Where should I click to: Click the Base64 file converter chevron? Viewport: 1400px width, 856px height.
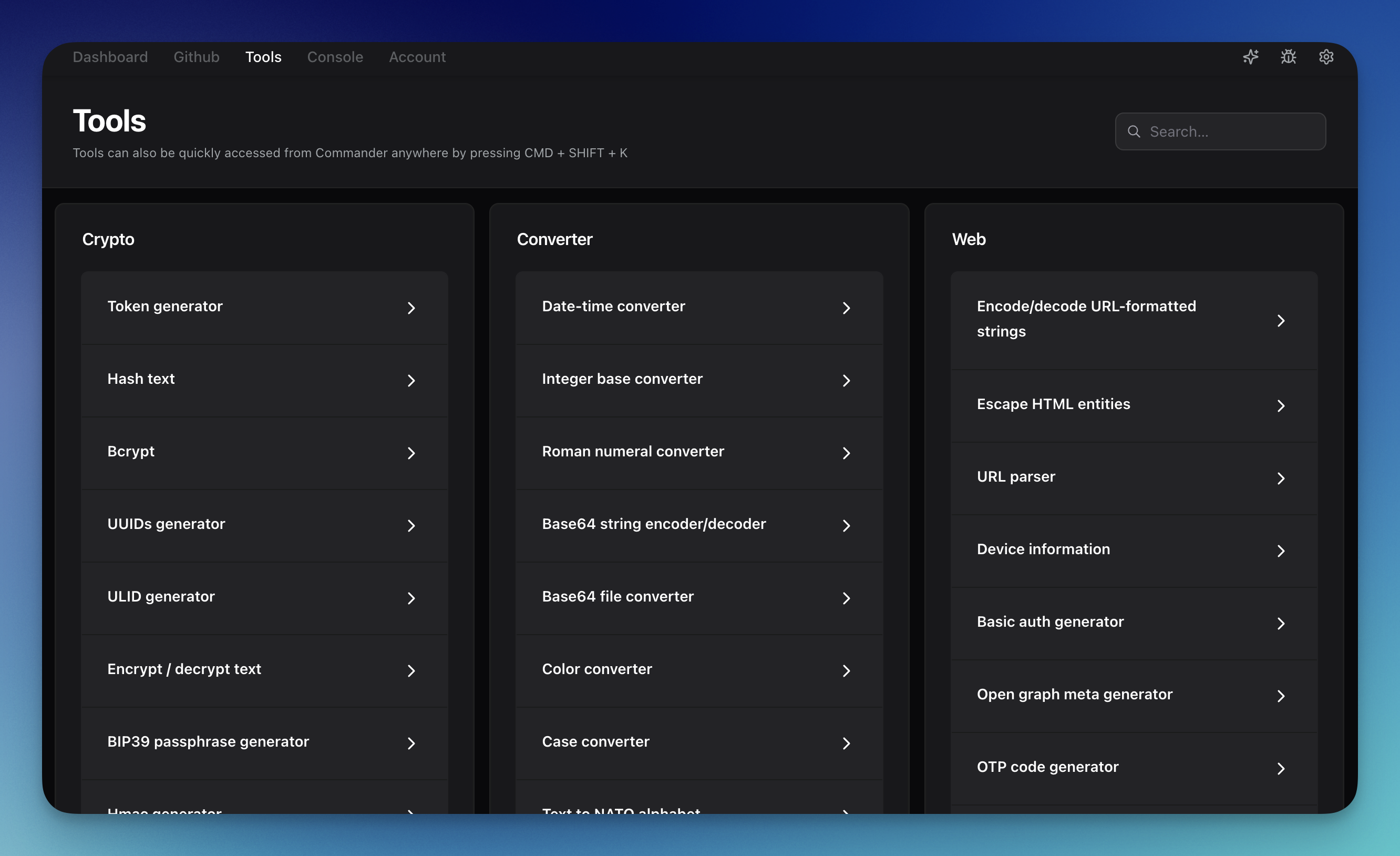click(847, 598)
